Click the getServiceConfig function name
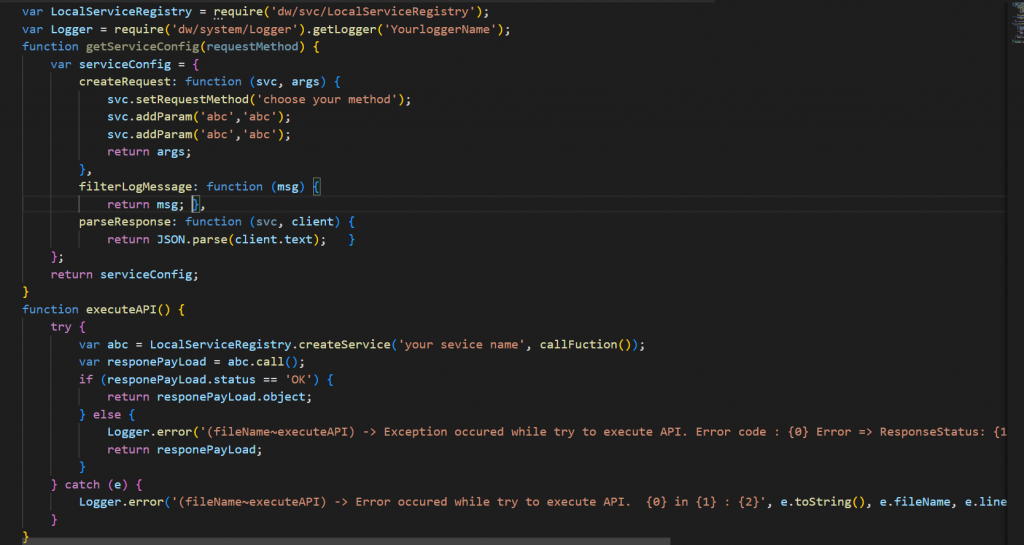The image size is (1024, 545). coord(142,46)
